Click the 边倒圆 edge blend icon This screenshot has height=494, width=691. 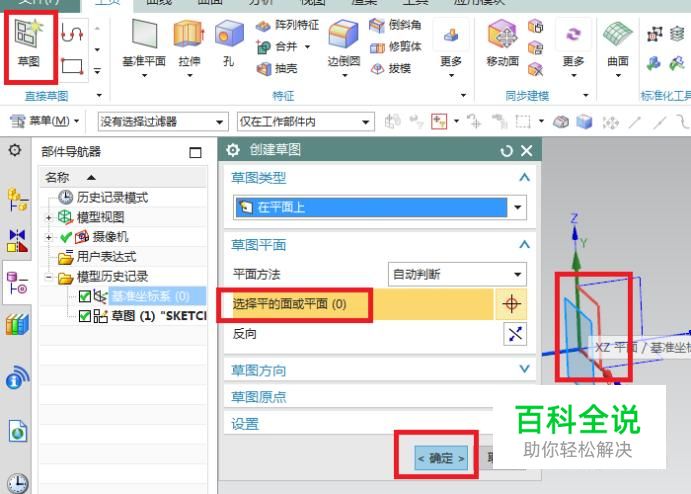[x=343, y=34]
